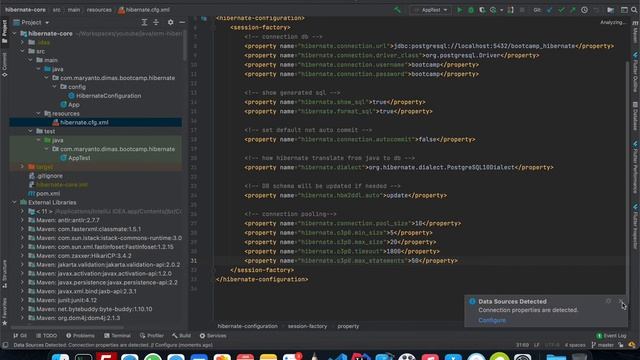Viewport: 640px width, 360px height.
Task: Open the Search Everywhere magnifier icon
Action: pyautogui.click(x=634, y=10)
